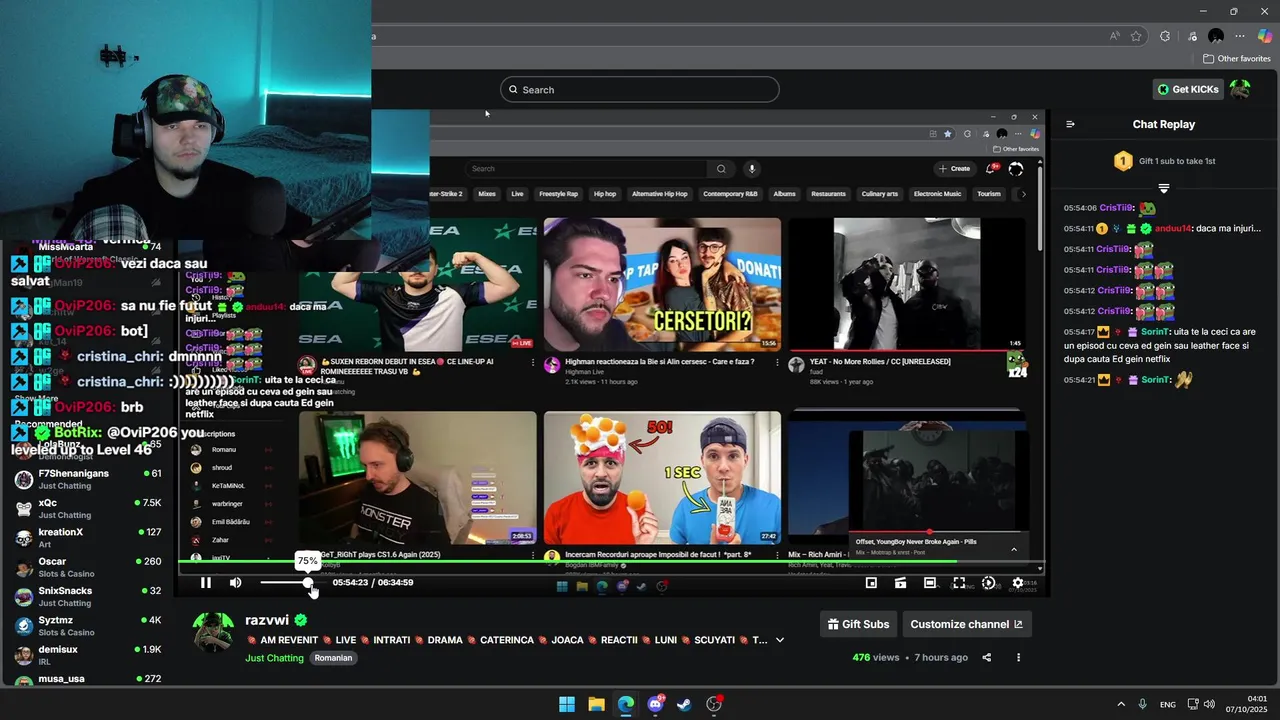This screenshot has height=720, width=1280.
Task: Expand the stream title chevron
Action: click(x=780, y=640)
